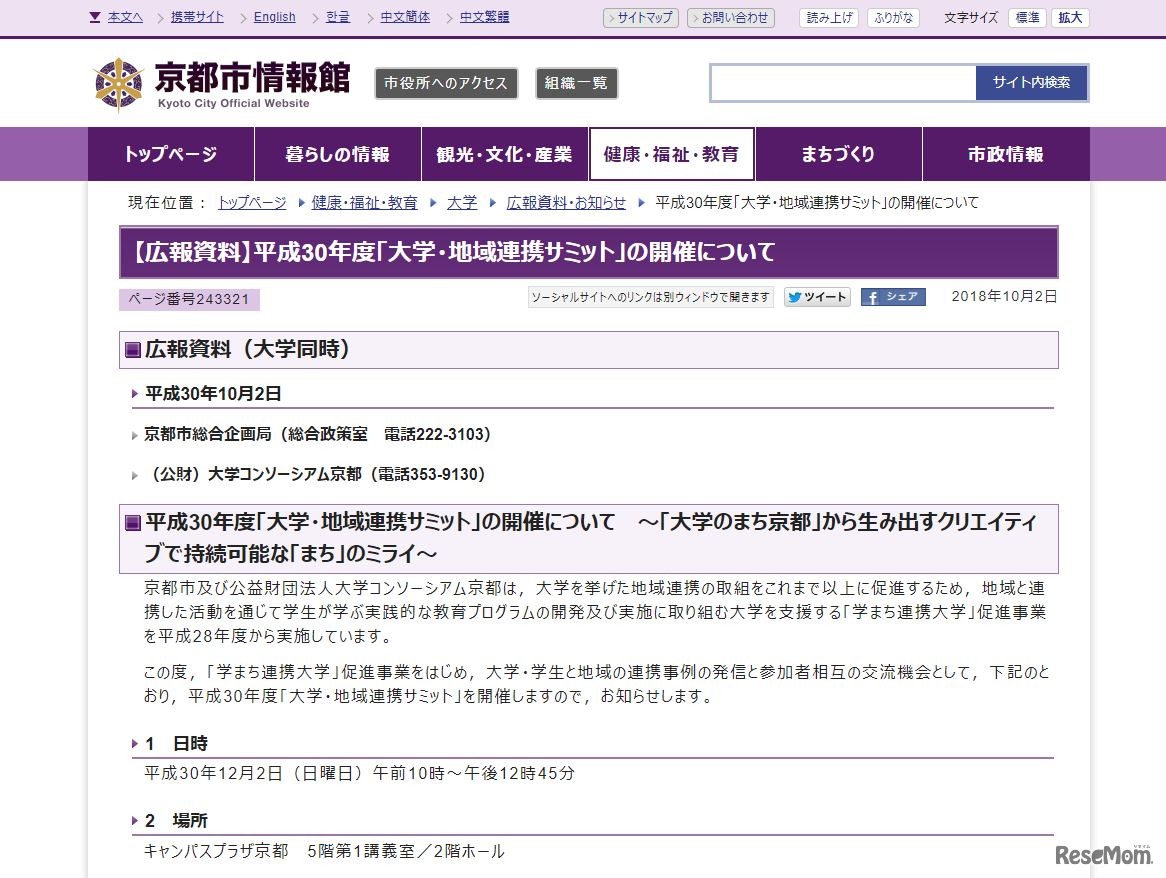Viewport: 1166px width, 878px height.
Task: Activate the 読み上げ read-aloud feature
Action: pyautogui.click(x=828, y=17)
